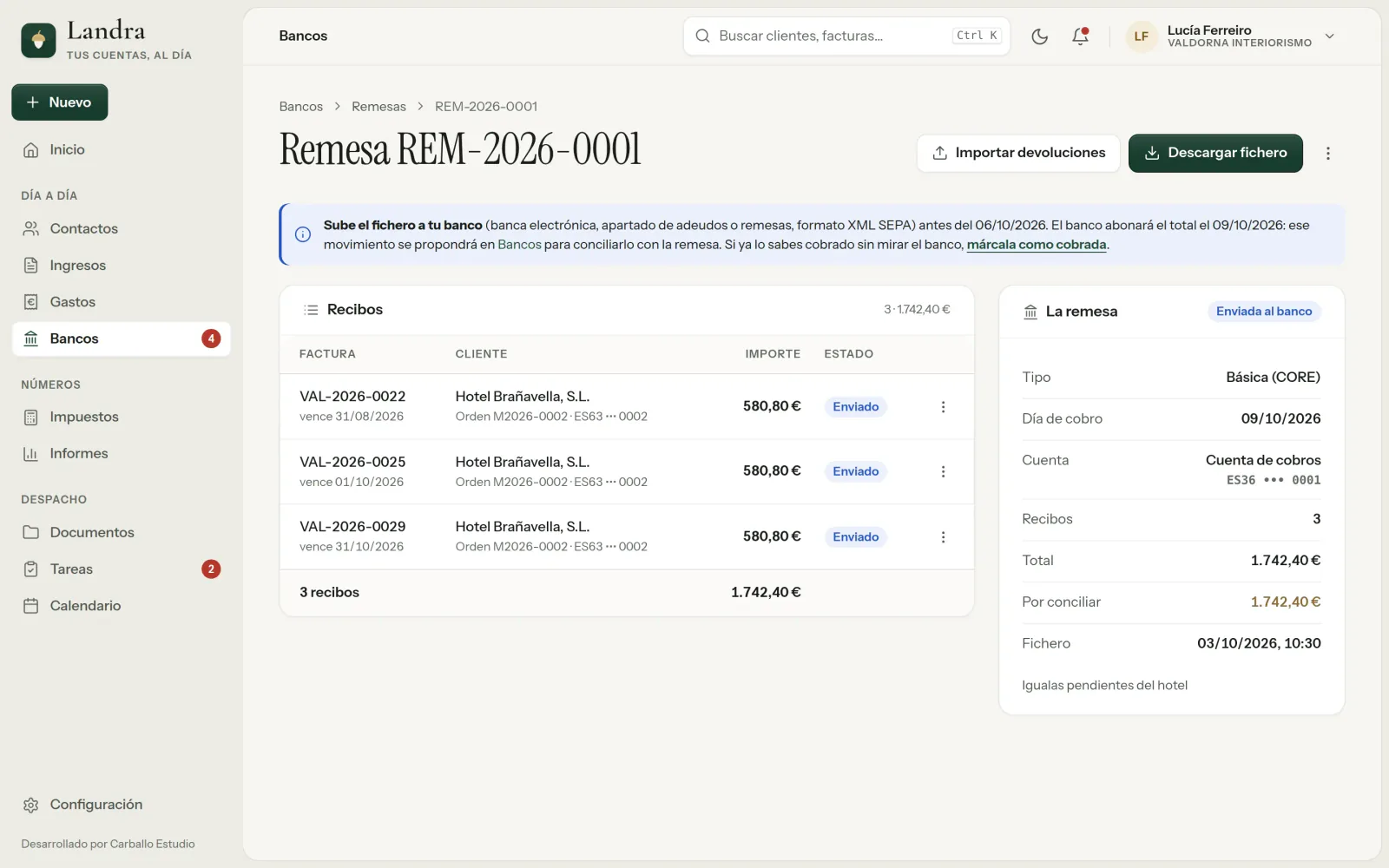Click Descargar fichero button
This screenshot has width=1389, height=868.
click(1215, 153)
